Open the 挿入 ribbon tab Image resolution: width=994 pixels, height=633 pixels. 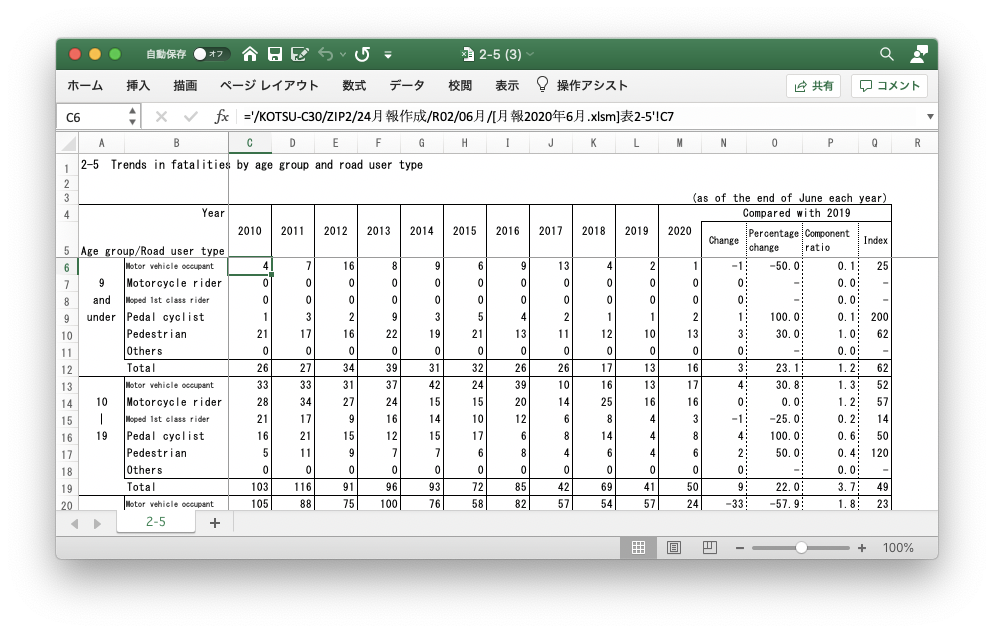[138, 86]
